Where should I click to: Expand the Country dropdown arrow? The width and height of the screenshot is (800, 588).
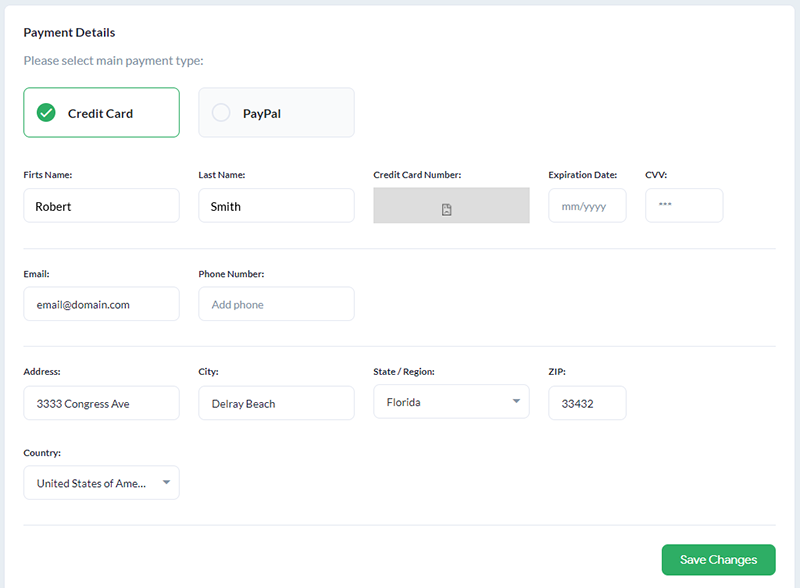coord(166,482)
